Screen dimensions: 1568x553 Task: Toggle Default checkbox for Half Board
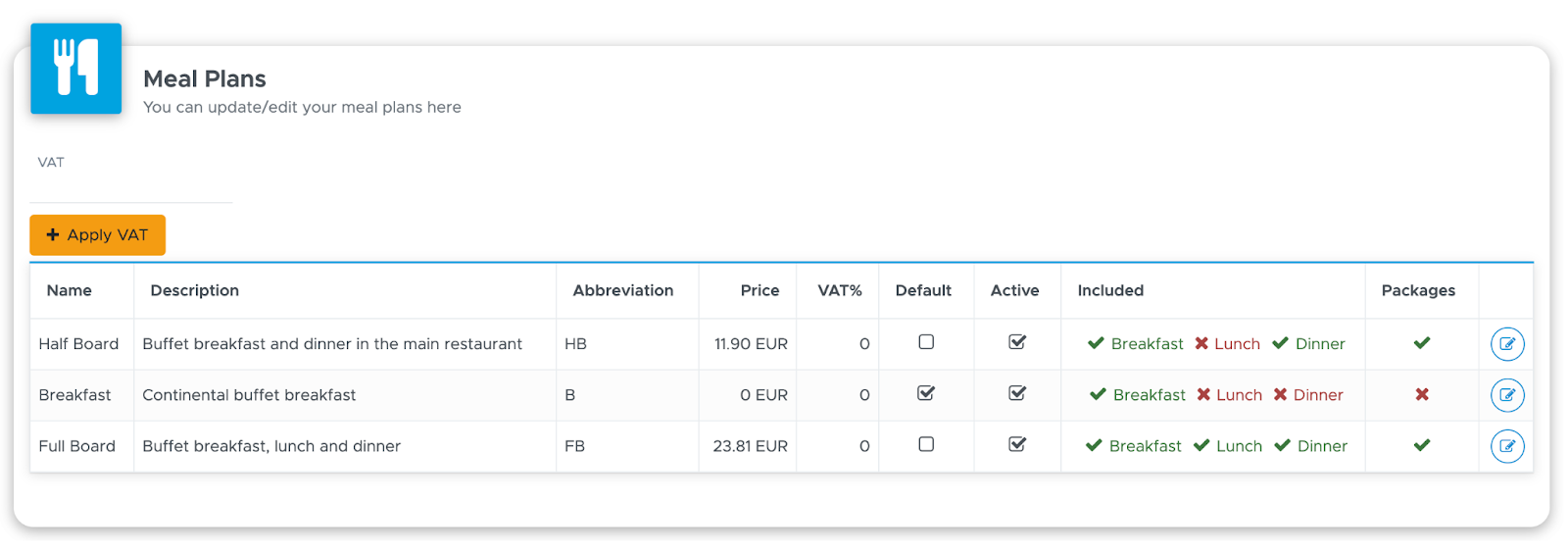click(926, 342)
